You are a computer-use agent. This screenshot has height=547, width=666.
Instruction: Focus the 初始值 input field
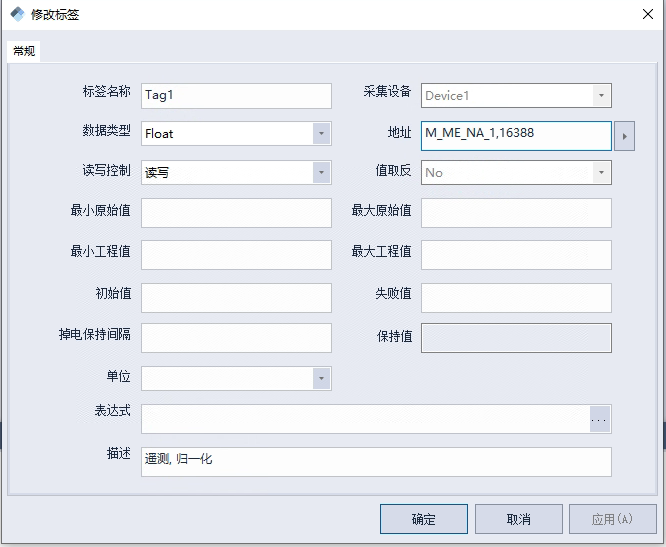[236, 298]
